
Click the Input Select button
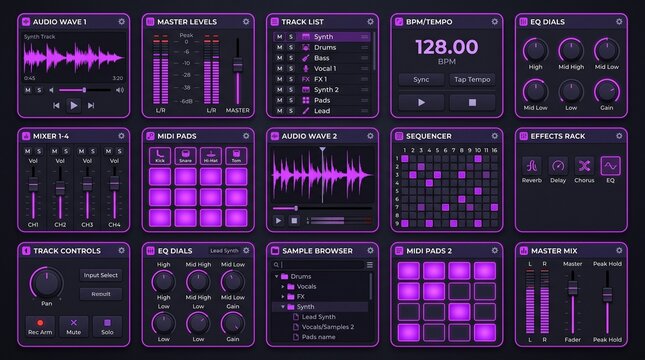101,275
